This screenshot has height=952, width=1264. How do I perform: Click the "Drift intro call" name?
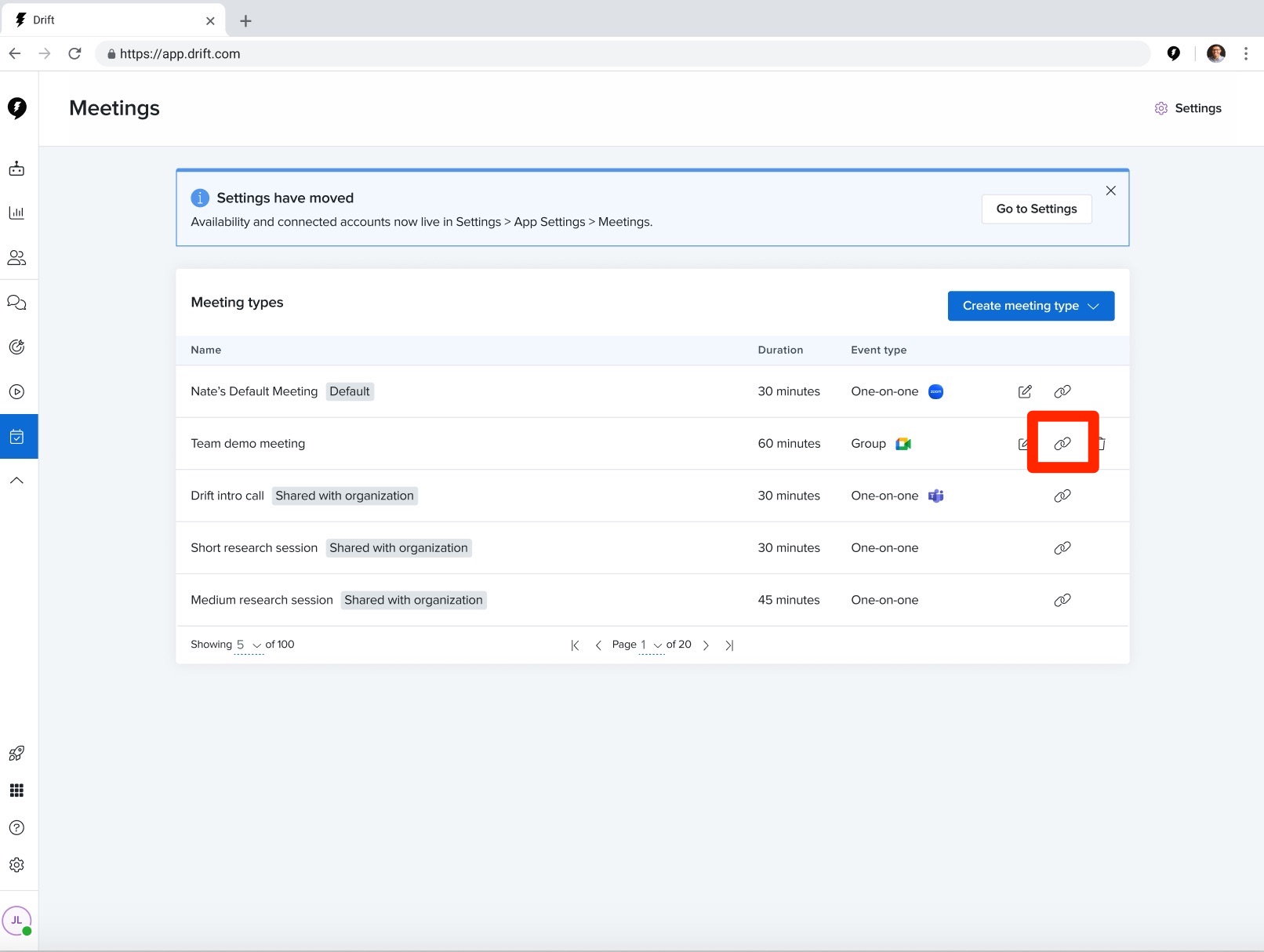click(x=227, y=496)
